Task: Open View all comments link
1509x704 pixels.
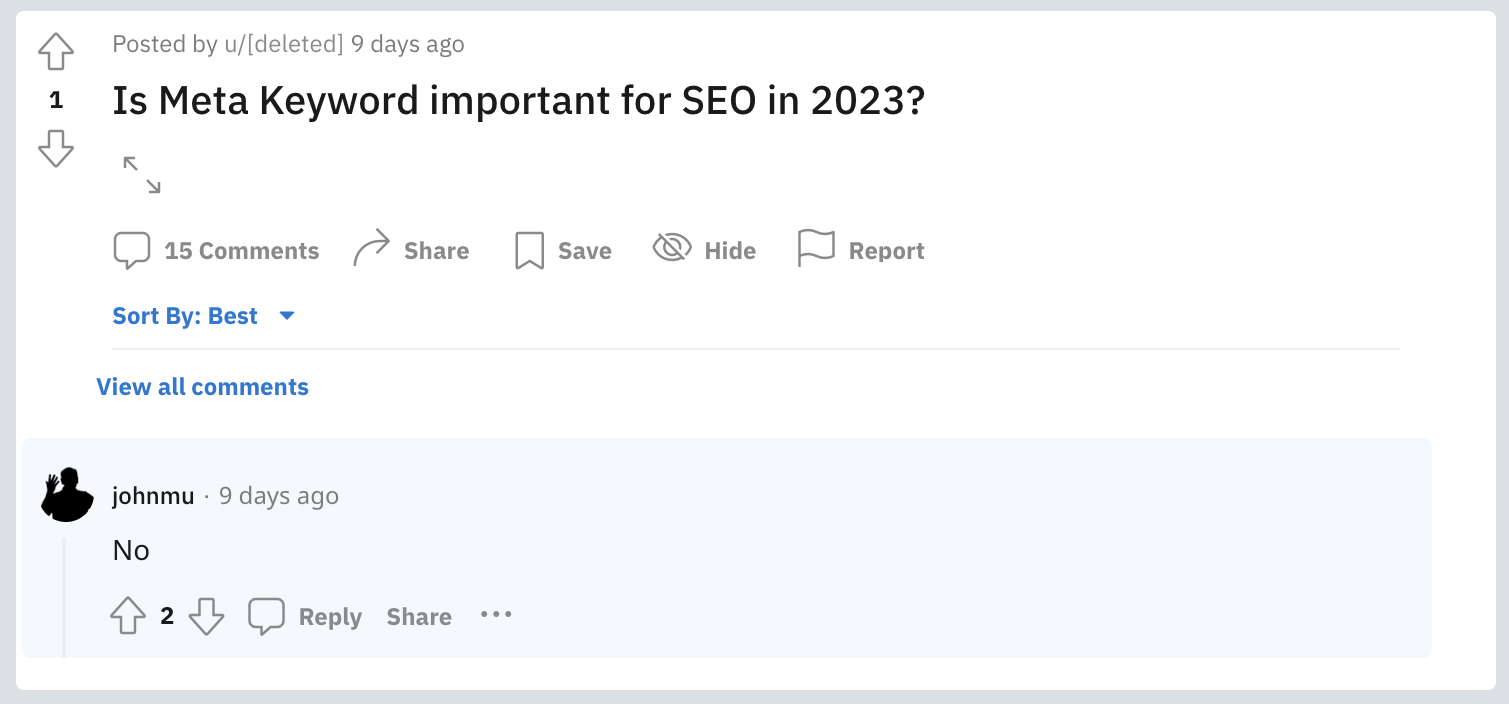Action: point(203,387)
